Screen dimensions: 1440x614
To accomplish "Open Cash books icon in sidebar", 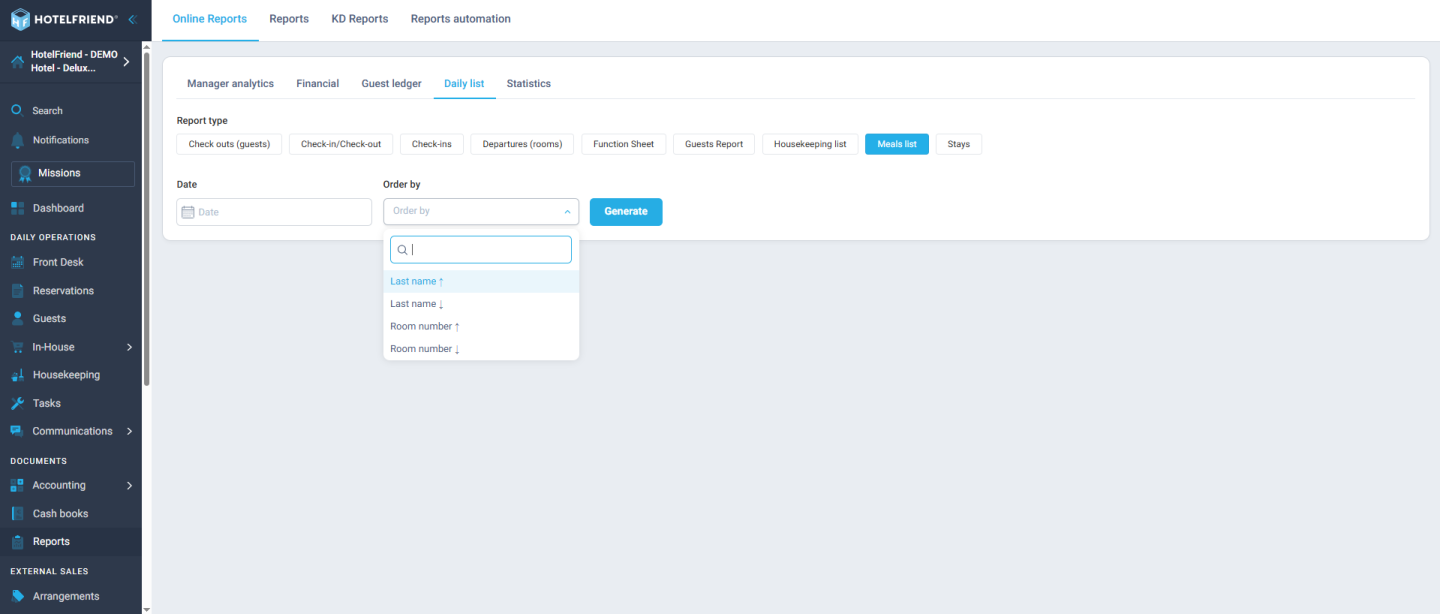I will click(17, 513).
